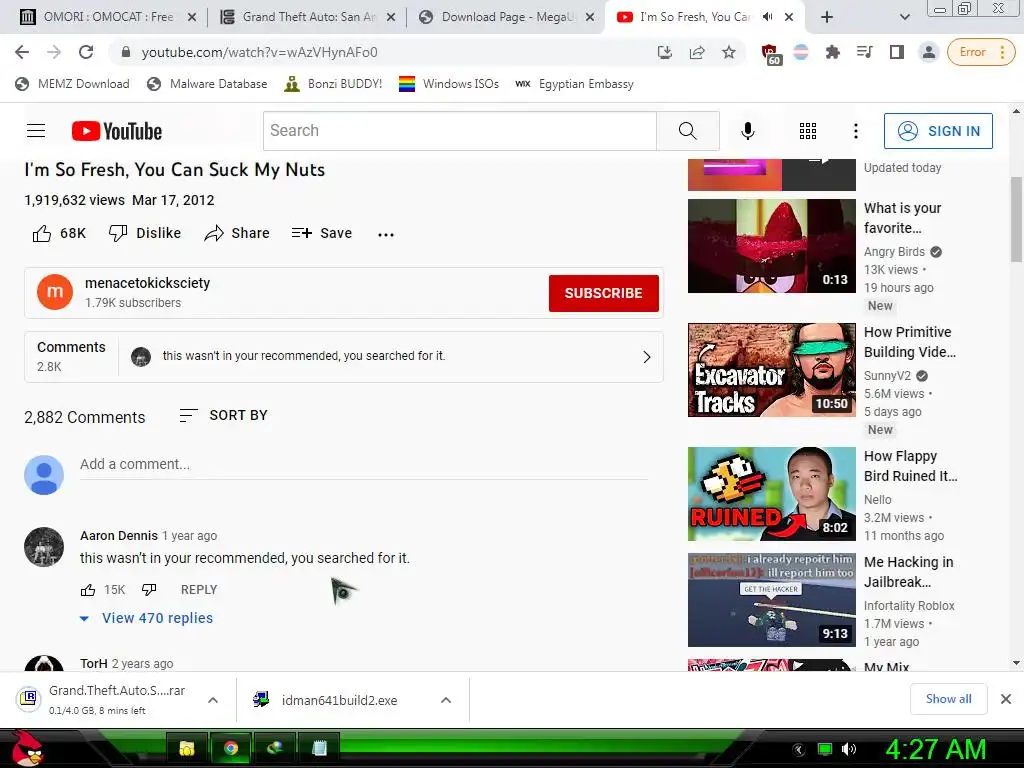The height and width of the screenshot is (768, 1024).
Task: Click the volume speaker in system tray
Action: [x=849, y=749]
